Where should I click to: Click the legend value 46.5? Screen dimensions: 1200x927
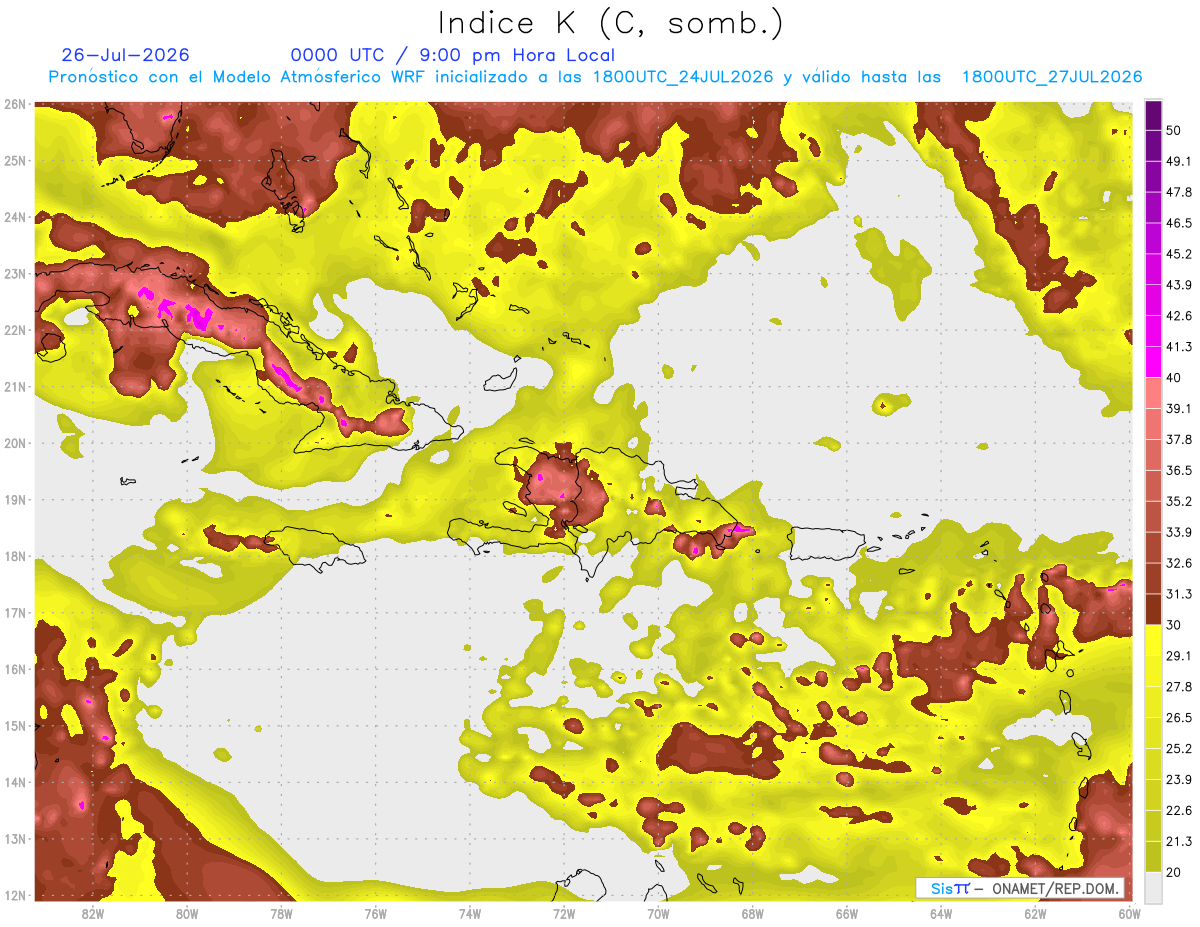tap(1179, 223)
